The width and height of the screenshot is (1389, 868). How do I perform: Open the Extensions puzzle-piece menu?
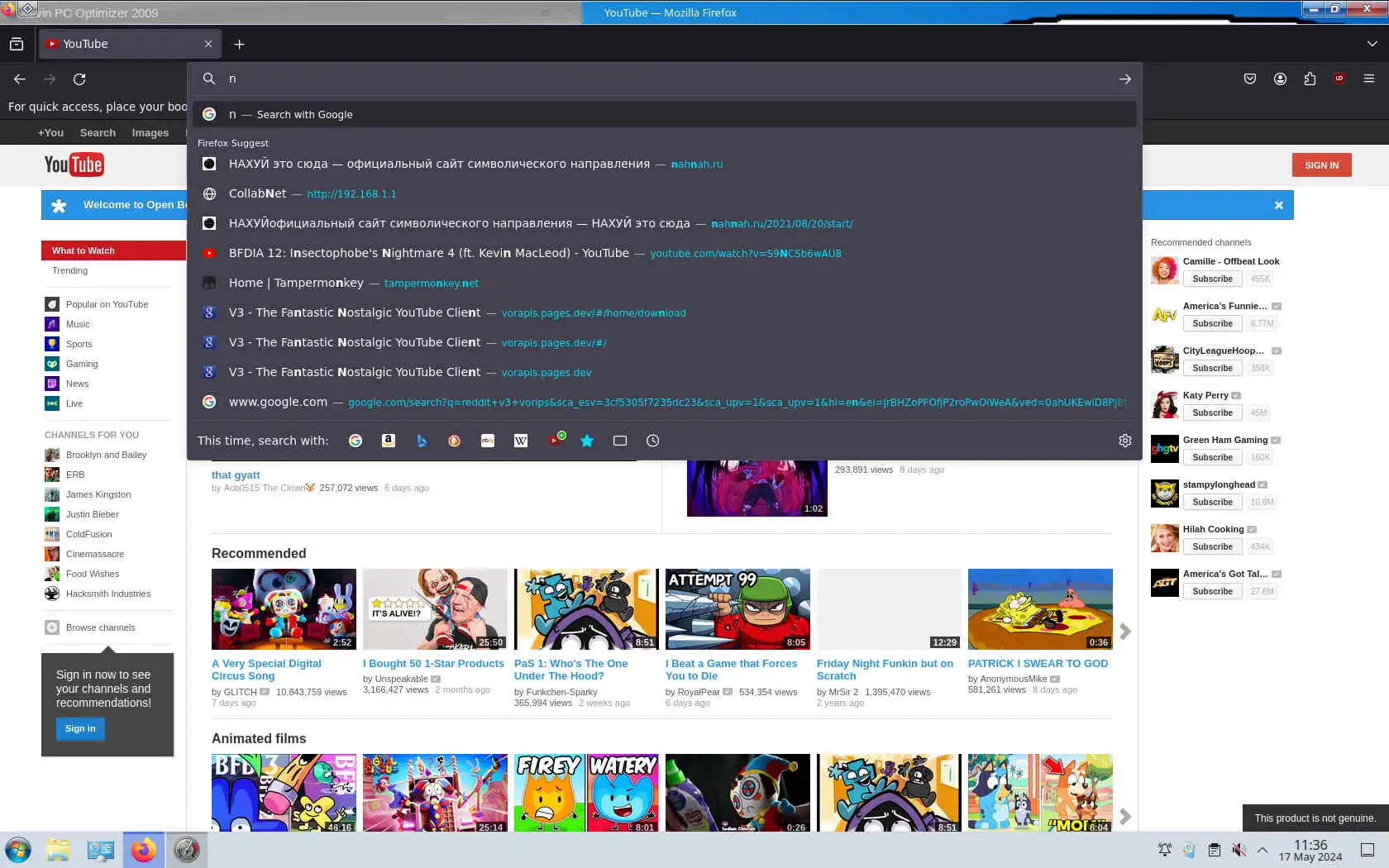click(1310, 79)
